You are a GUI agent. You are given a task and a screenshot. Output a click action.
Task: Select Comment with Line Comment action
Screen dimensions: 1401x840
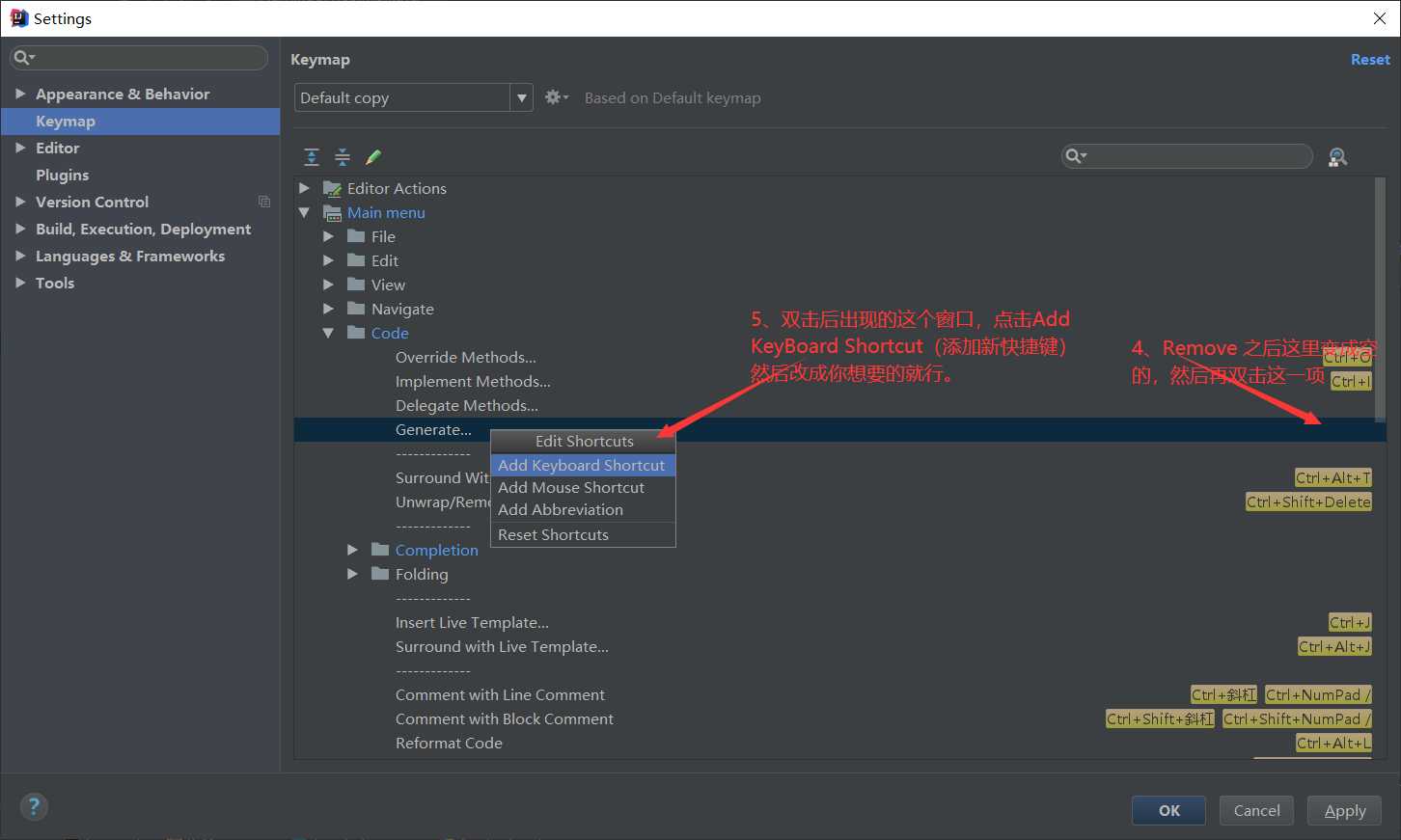(x=500, y=694)
